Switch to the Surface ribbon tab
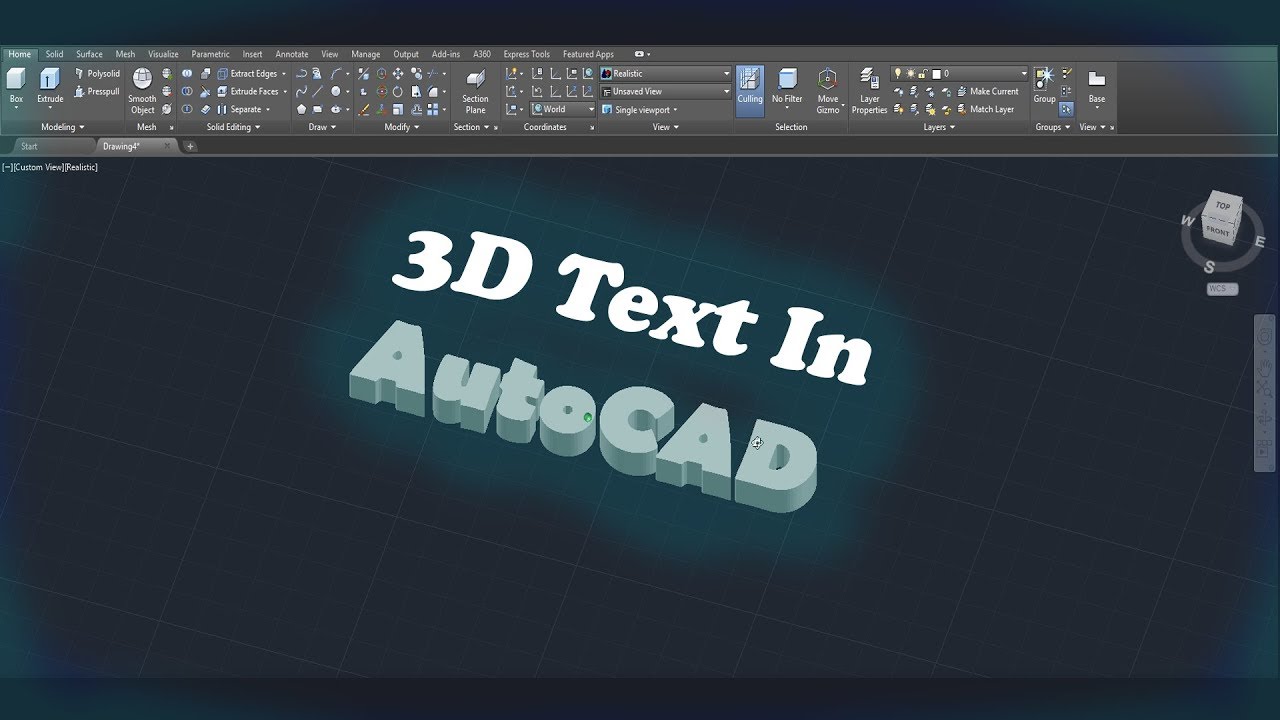The height and width of the screenshot is (720, 1280). click(89, 54)
